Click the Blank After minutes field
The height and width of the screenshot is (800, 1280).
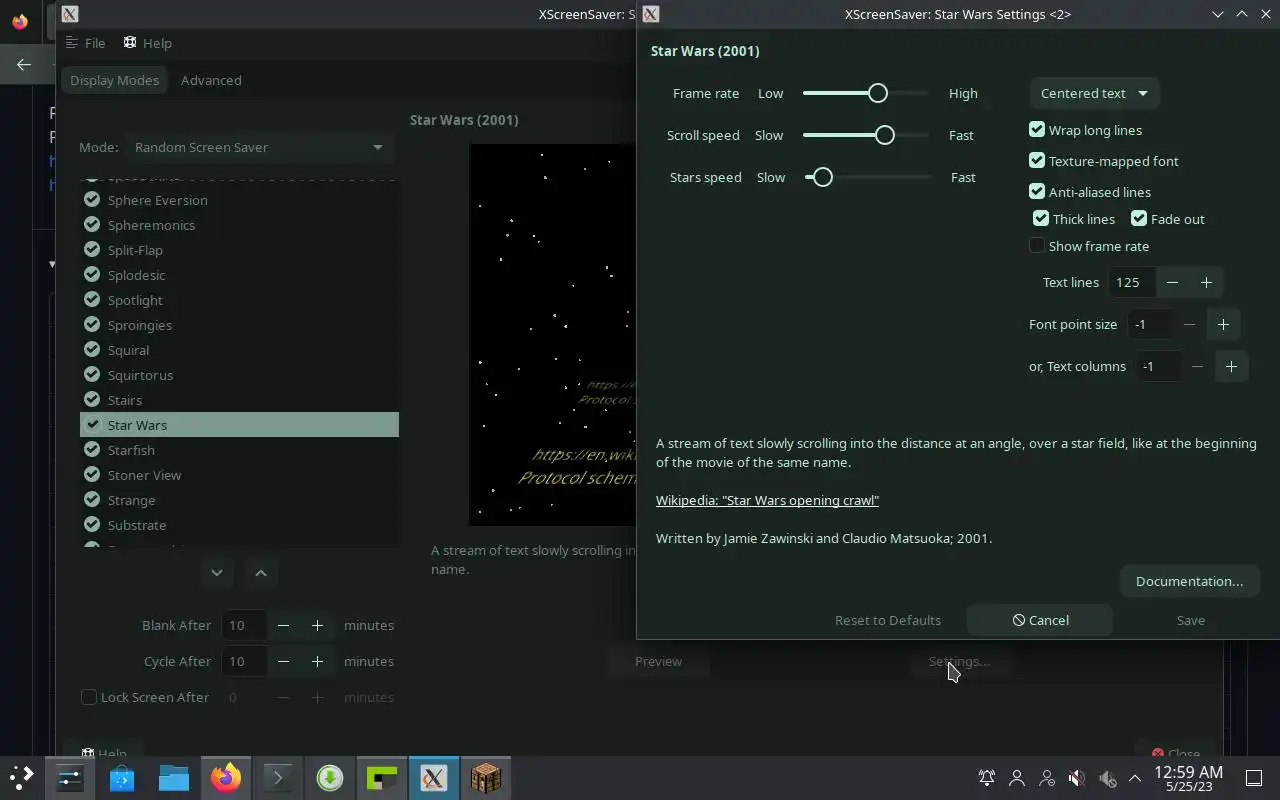(x=243, y=625)
